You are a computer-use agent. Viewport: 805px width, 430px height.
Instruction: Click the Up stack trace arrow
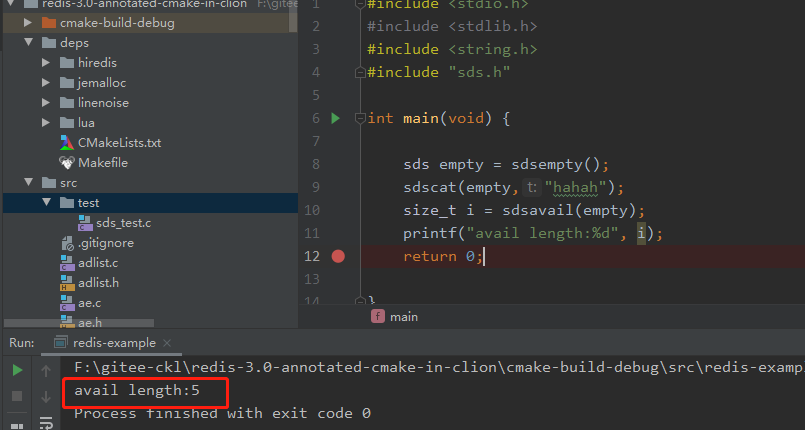coord(46,370)
